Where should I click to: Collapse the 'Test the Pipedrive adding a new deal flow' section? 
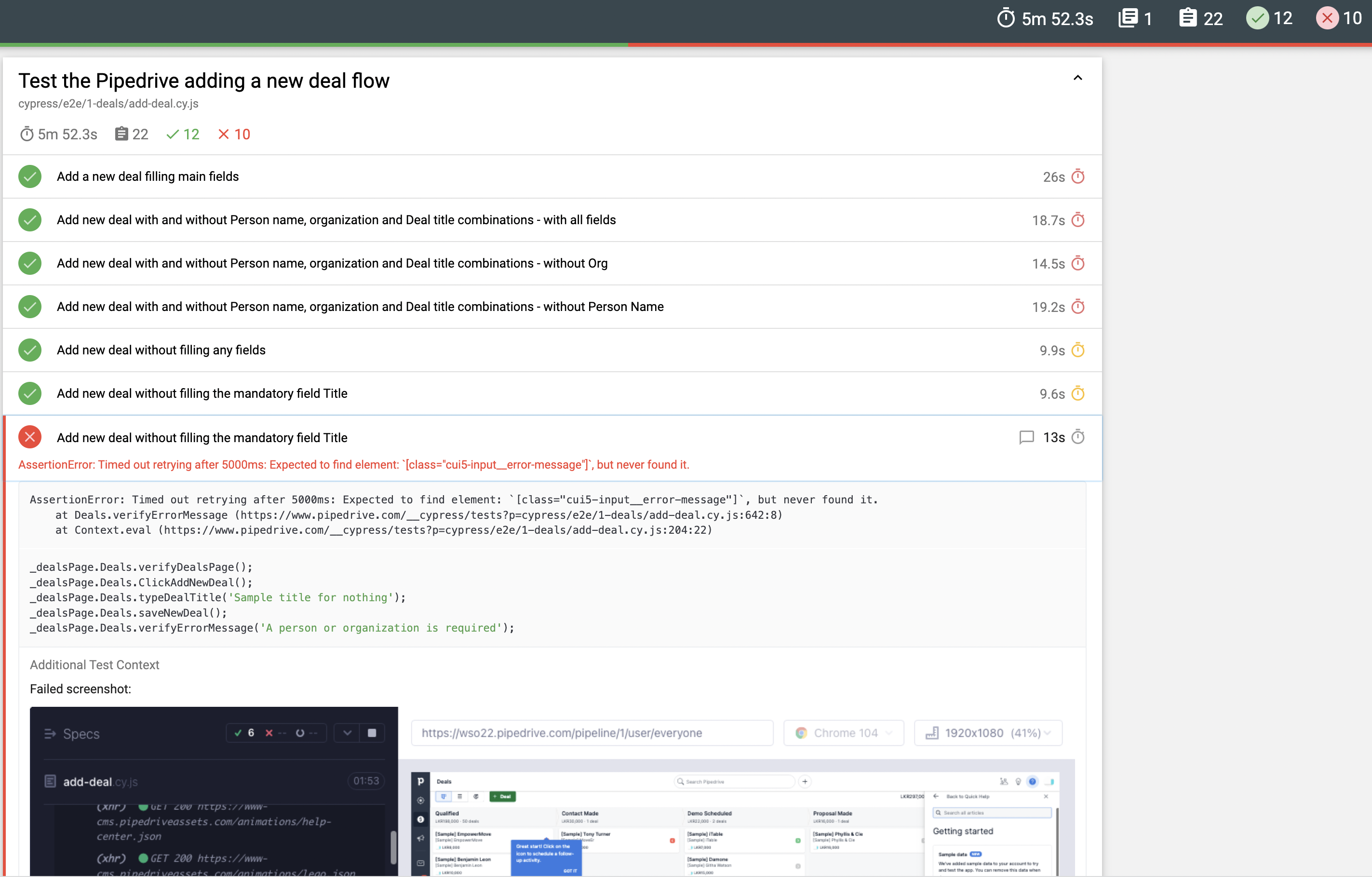(x=1077, y=78)
